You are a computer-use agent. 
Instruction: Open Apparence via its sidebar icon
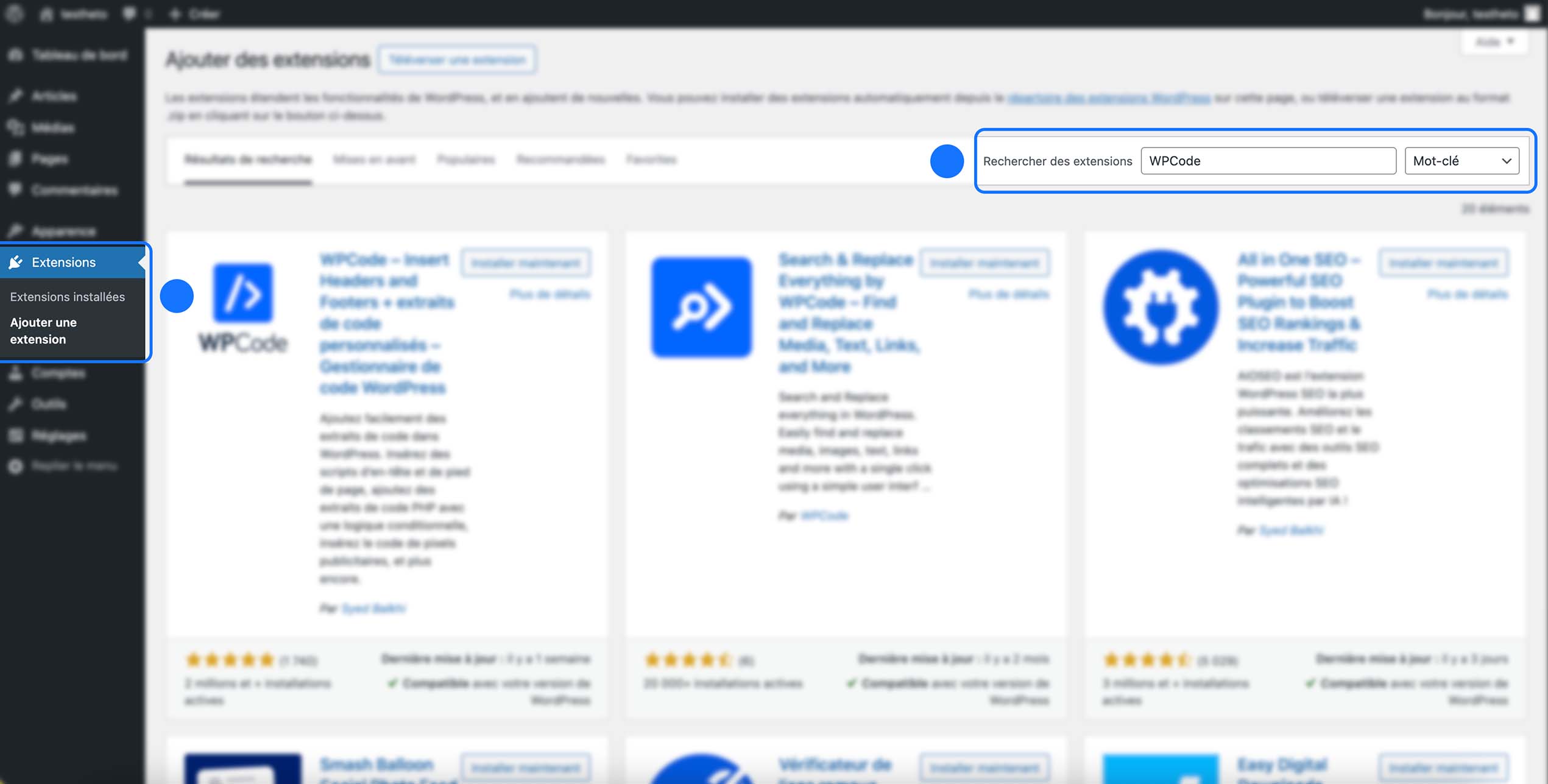(x=16, y=231)
